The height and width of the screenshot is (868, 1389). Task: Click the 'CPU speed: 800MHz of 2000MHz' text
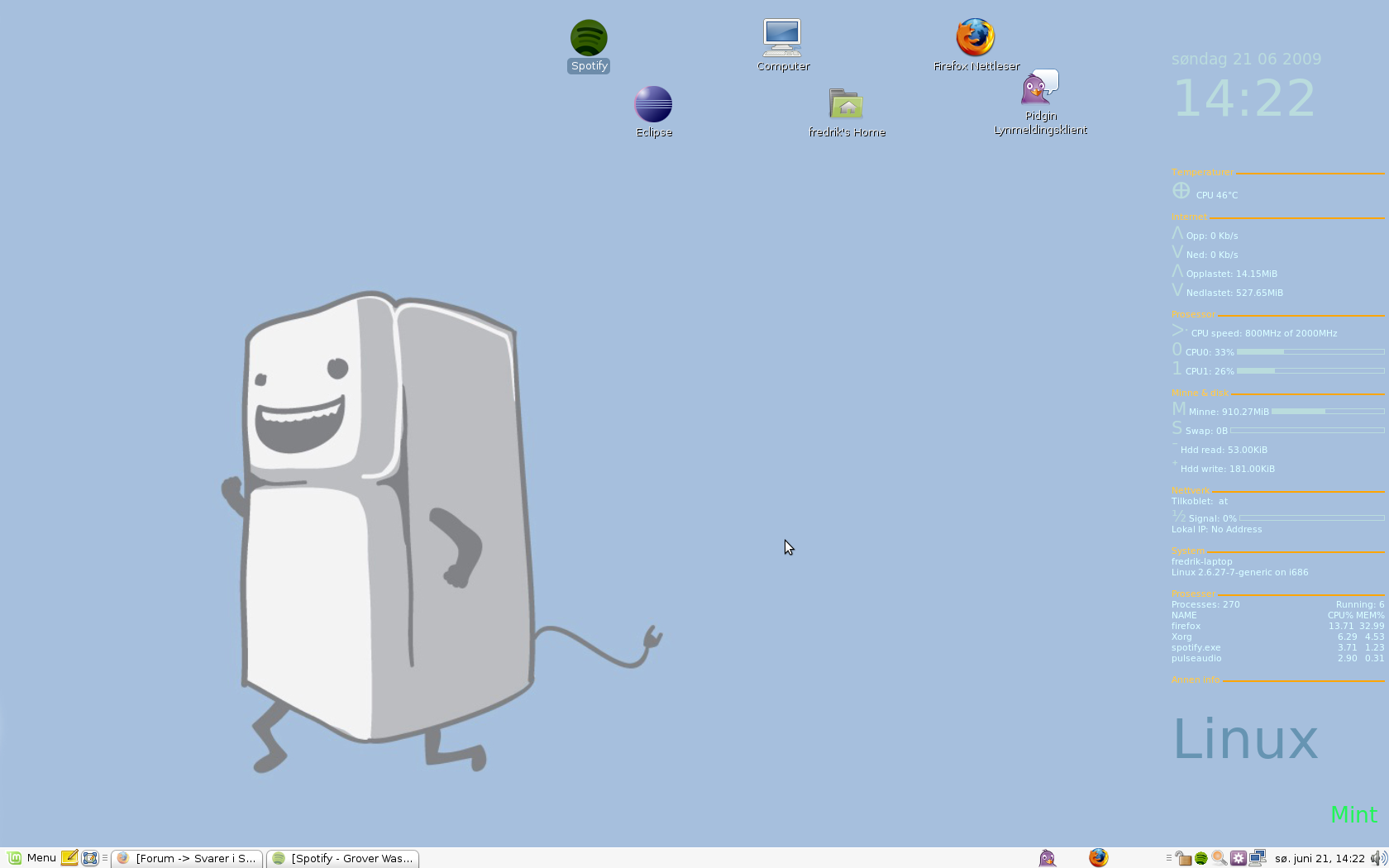[x=1263, y=333]
